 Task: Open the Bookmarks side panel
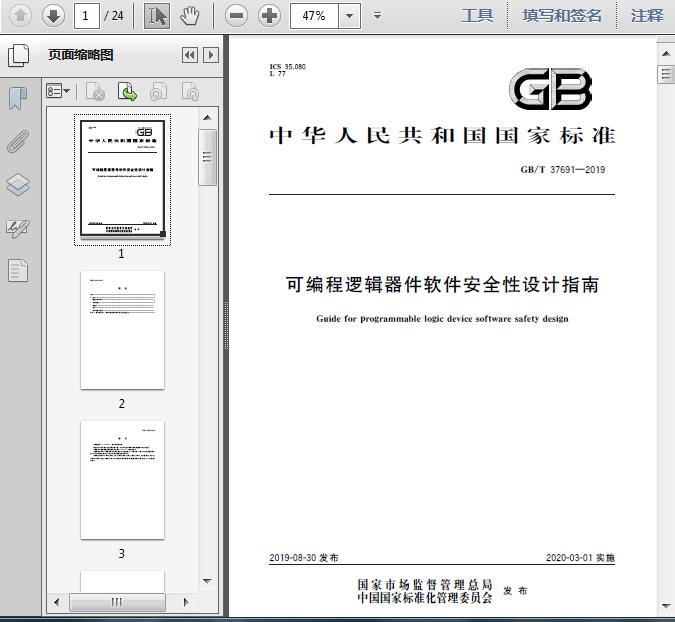(x=18, y=98)
